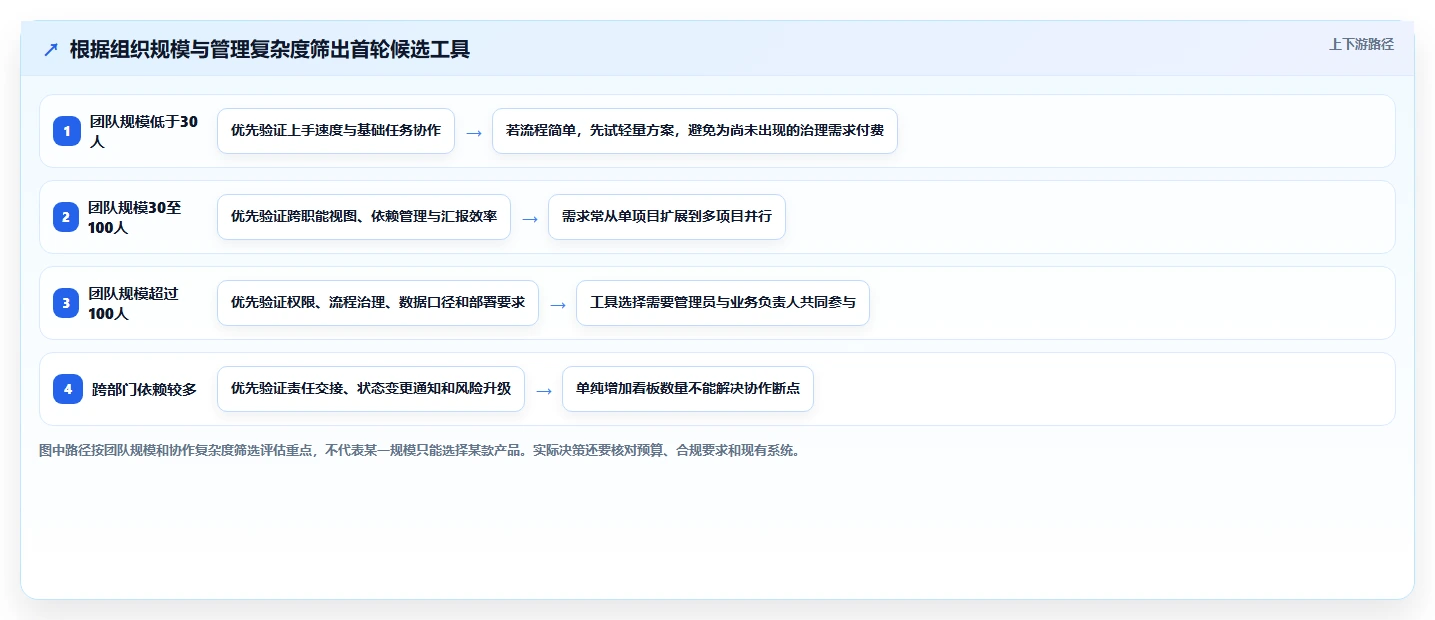
Task: Select the 优先验证权限、流程治理、数据口径和部署要求 box
Action: [378, 303]
